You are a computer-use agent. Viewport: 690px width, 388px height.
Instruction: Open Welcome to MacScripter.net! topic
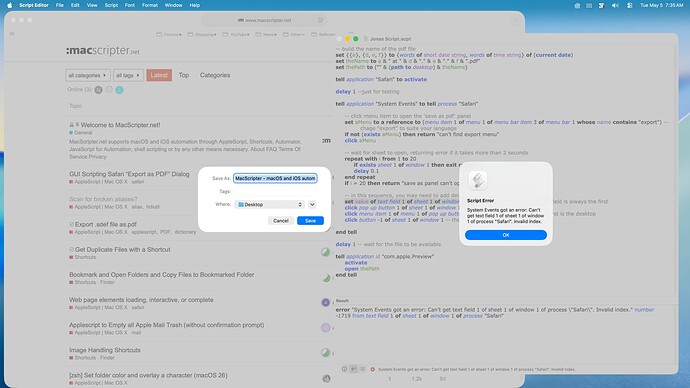tap(120, 125)
